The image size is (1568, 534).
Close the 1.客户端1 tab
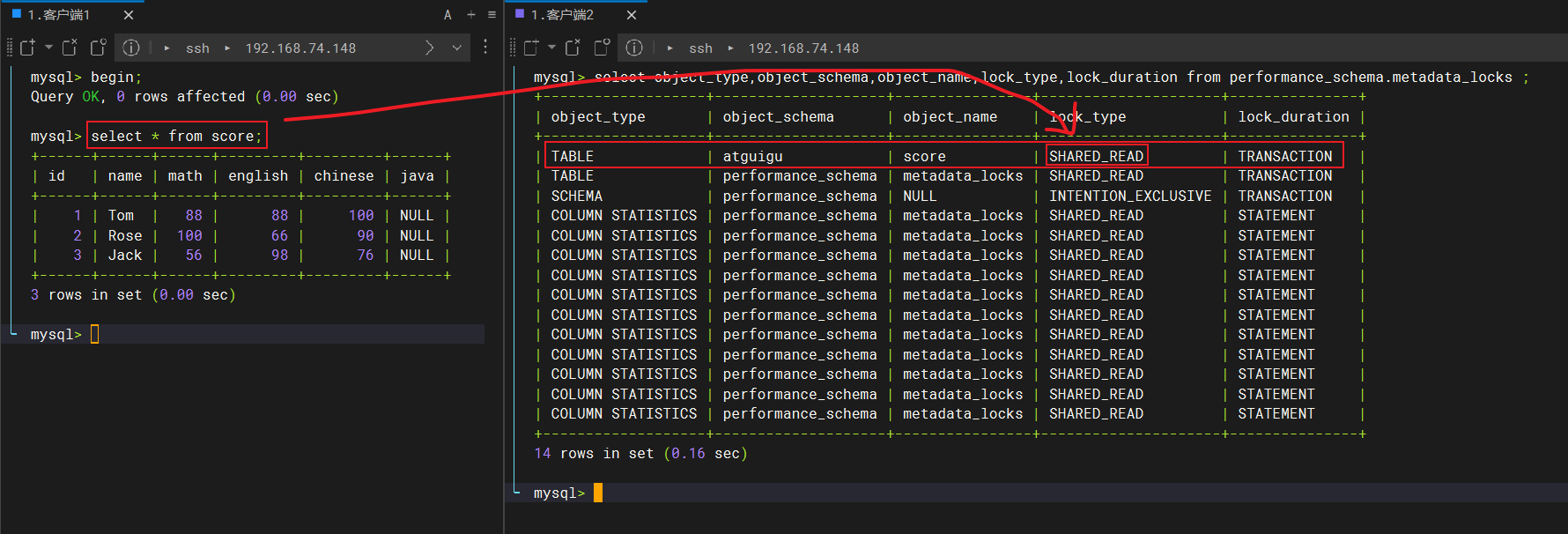tap(129, 15)
